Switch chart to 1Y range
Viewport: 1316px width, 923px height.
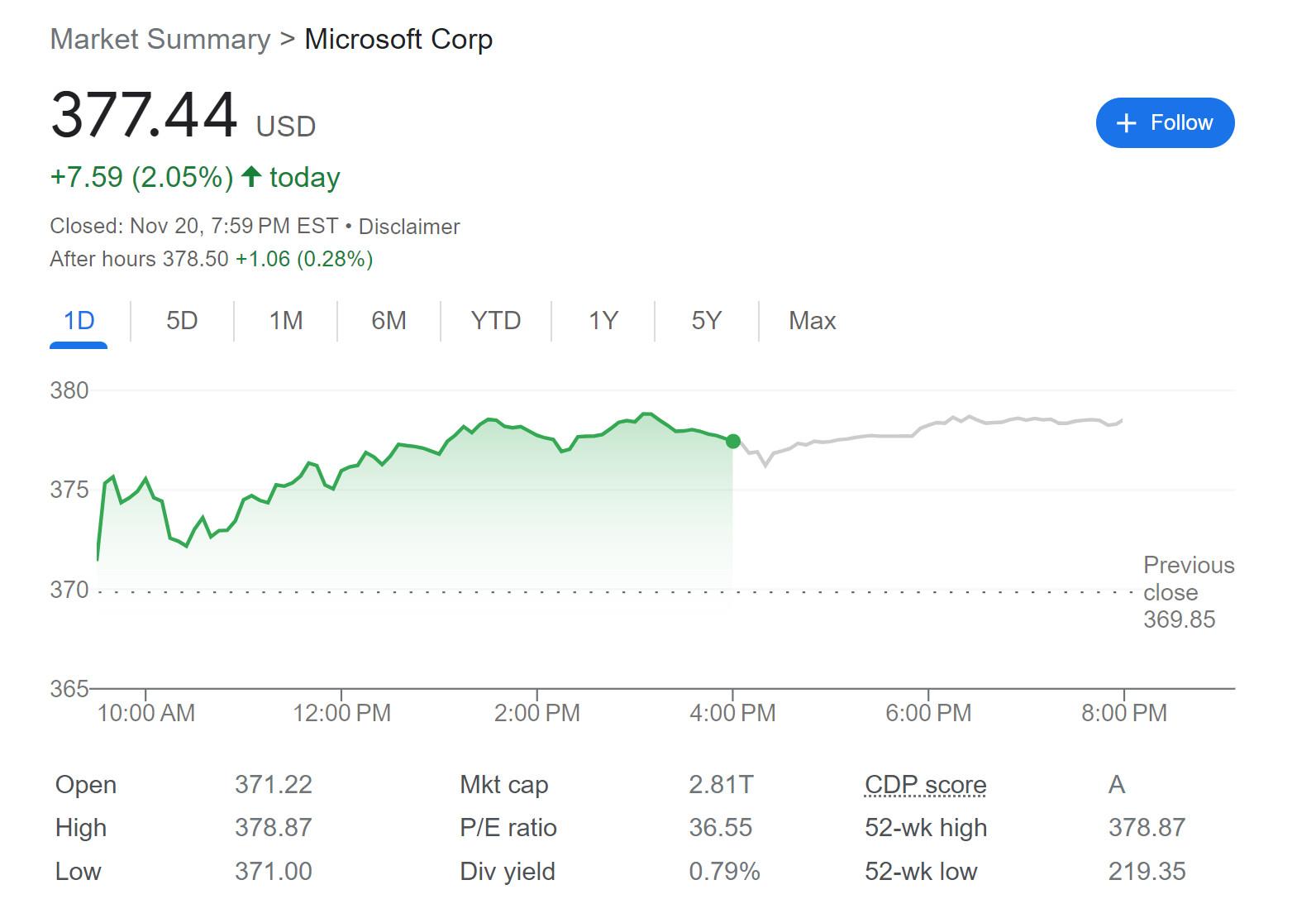(603, 321)
